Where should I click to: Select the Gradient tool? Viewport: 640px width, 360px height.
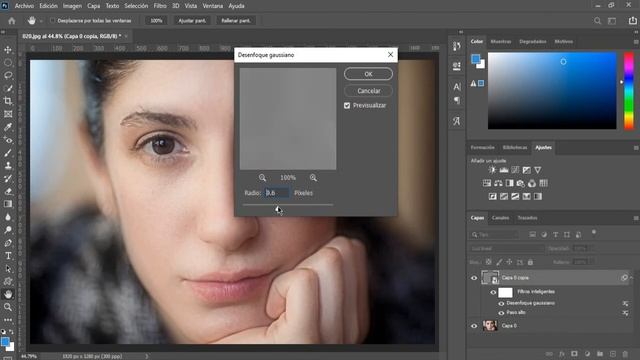(x=8, y=204)
